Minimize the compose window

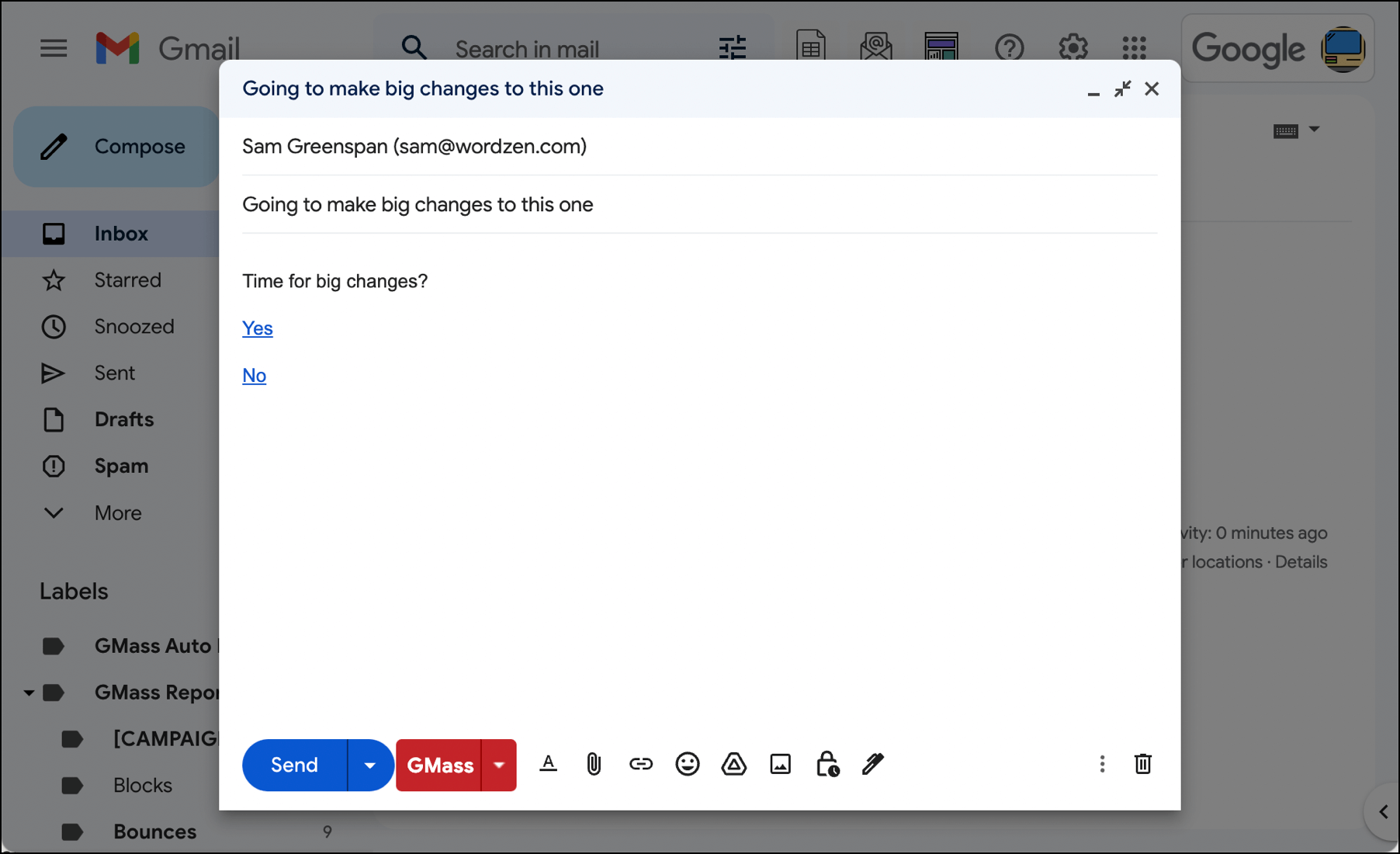click(x=1093, y=92)
